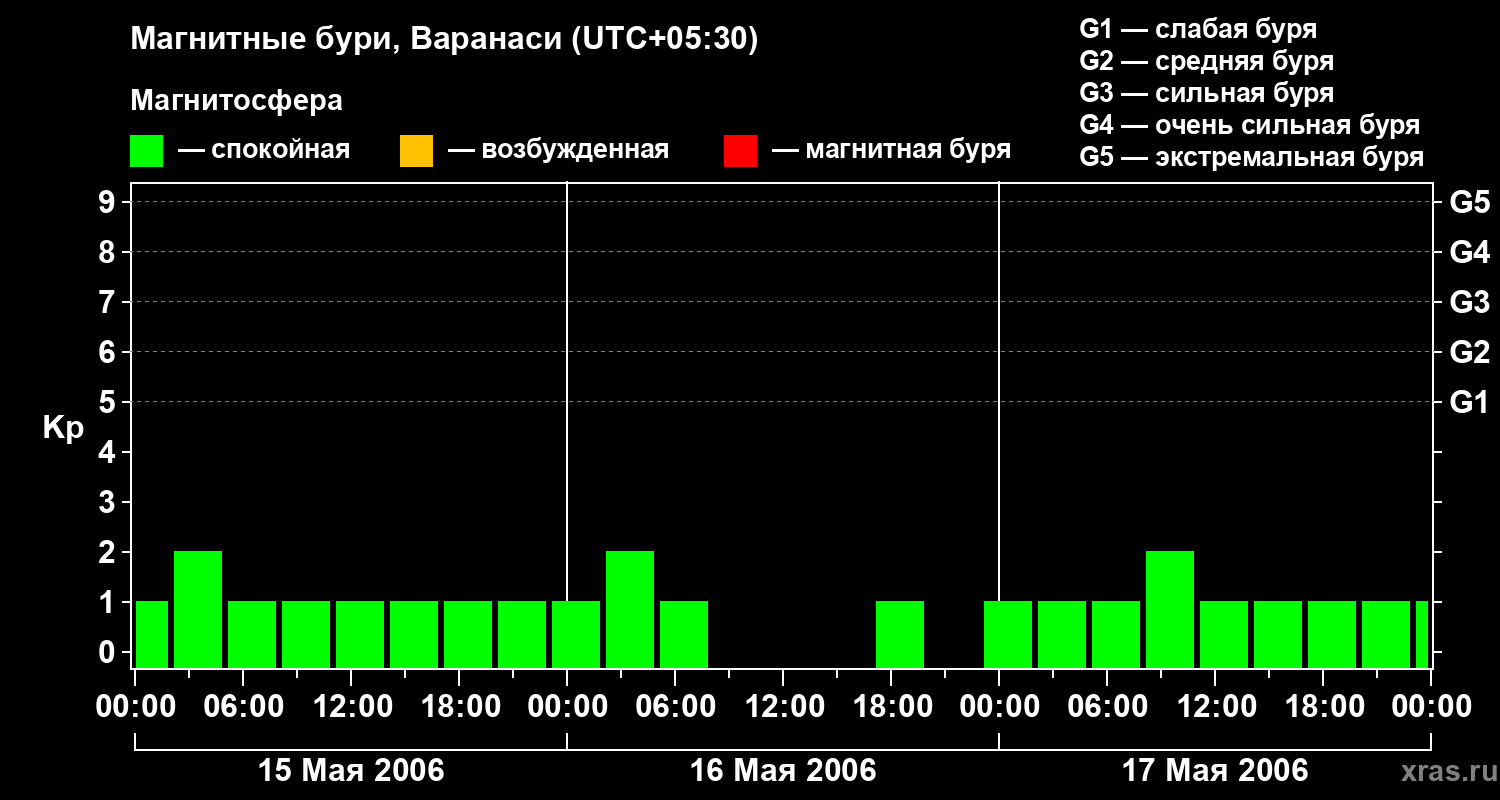The width and height of the screenshot is (1500, 800).
Task: Select the '3' tick label on Kp axis
Action: point(109,502)
